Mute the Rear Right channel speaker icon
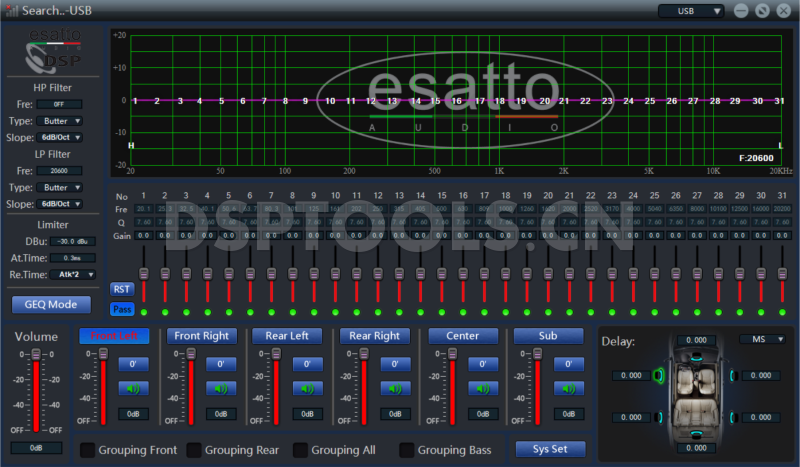800x467 pixels. tap(395, 388)
